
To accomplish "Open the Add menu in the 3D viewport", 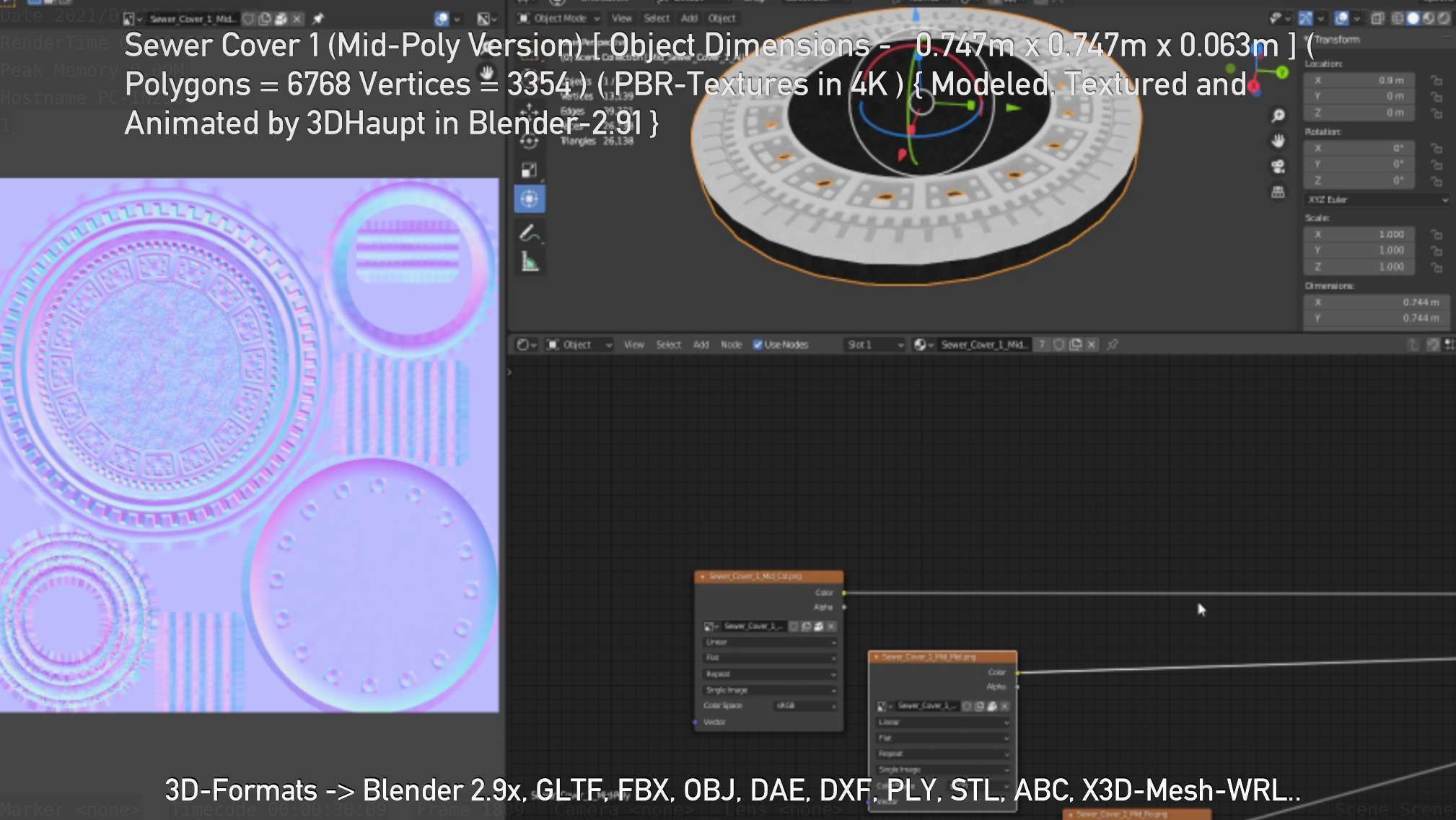I will click(x=689, y=18).
